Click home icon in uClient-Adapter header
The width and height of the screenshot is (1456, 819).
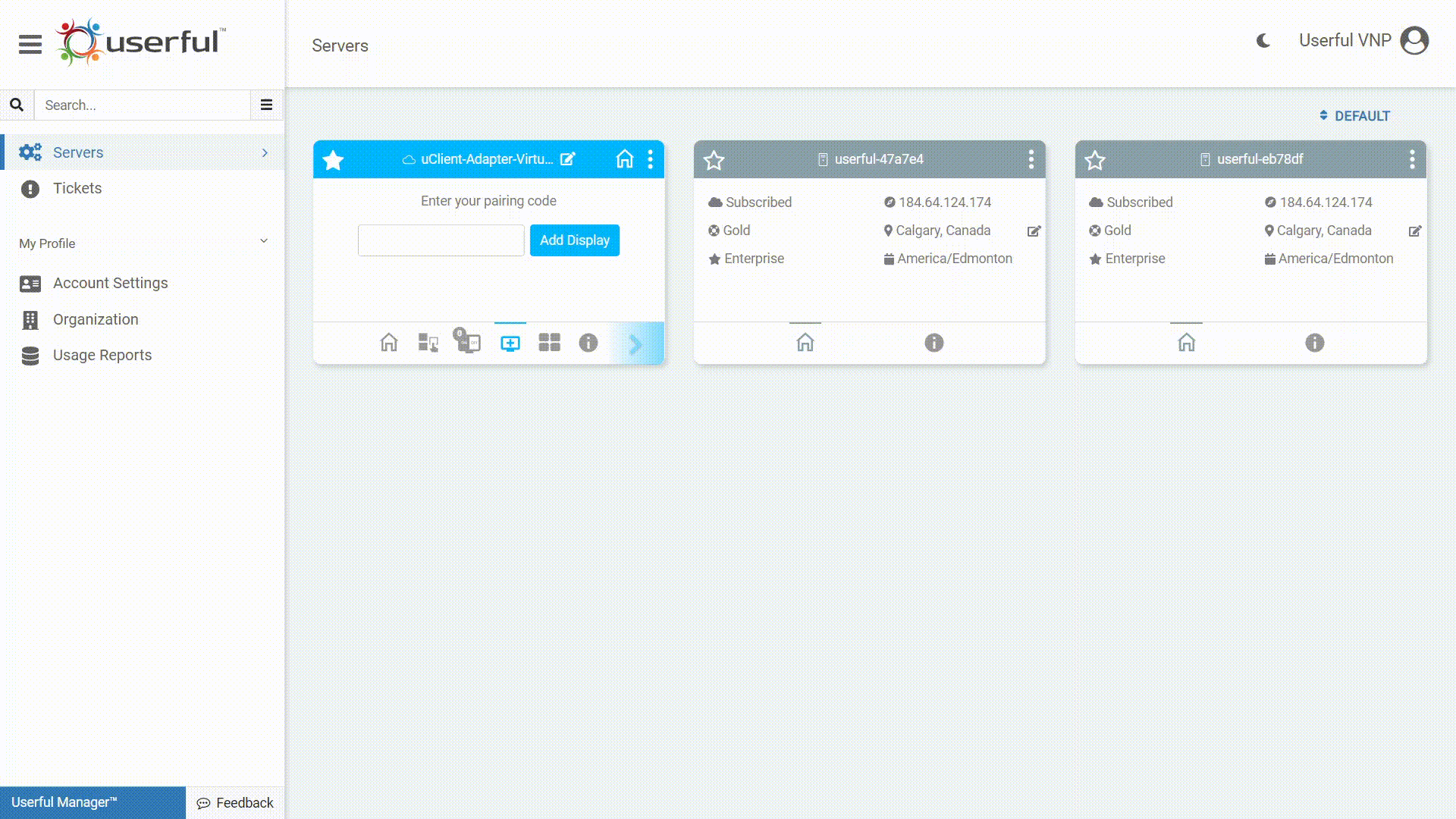pos(624,158)
